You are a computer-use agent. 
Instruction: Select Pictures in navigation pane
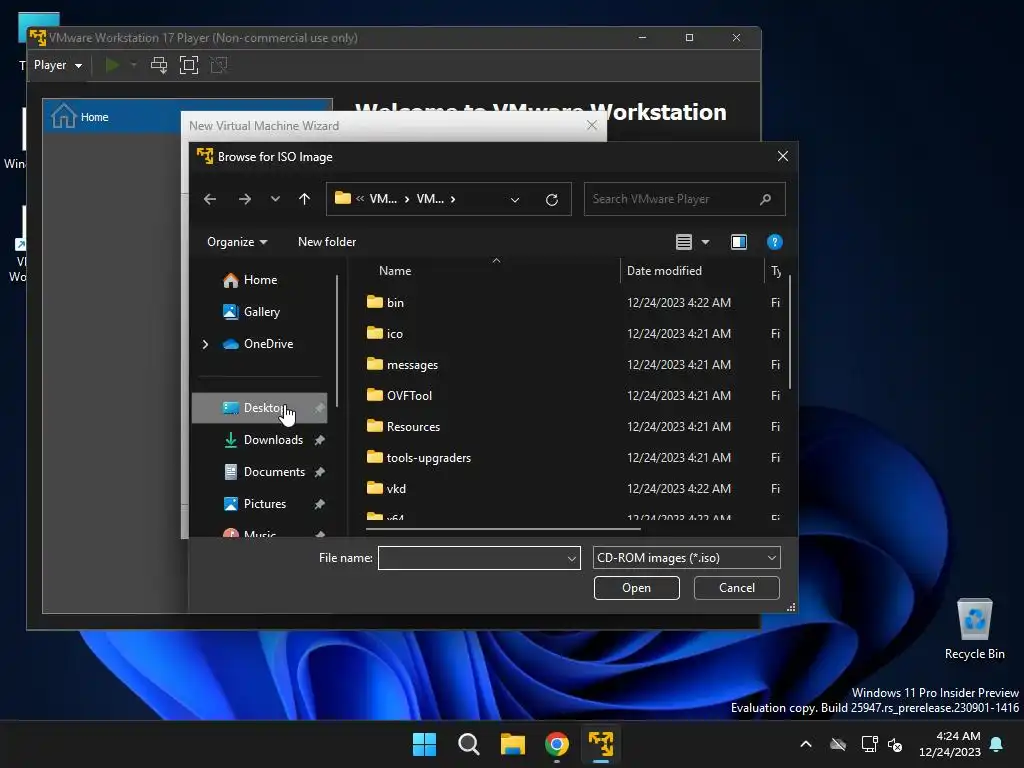click(264, 504)
